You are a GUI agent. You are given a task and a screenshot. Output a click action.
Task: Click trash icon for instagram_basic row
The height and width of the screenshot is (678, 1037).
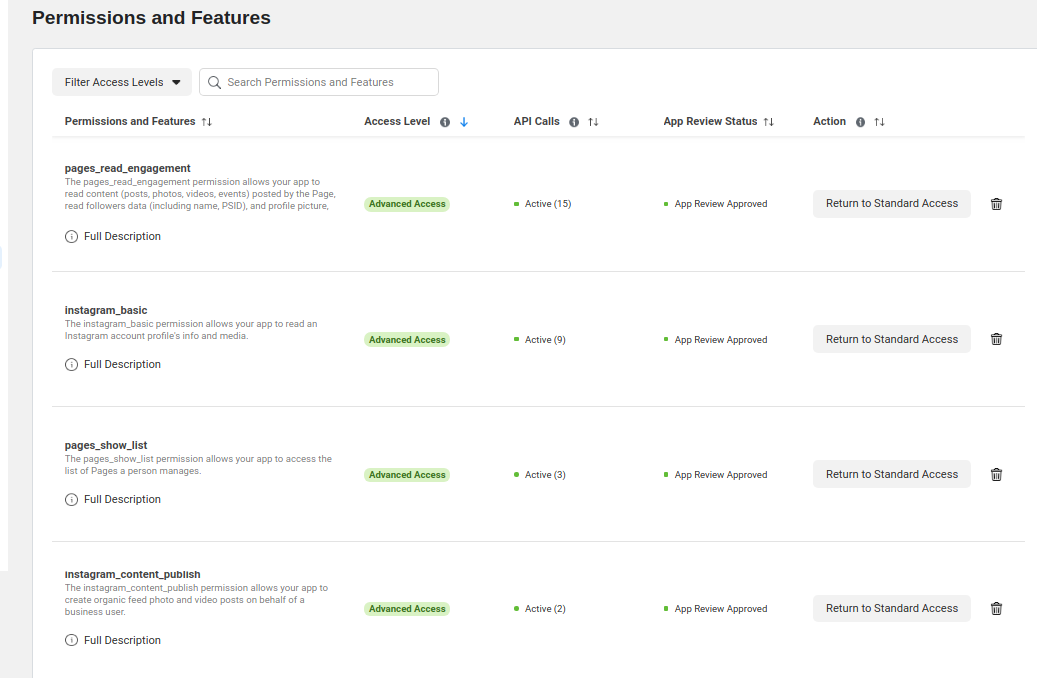tap(996, 339)
